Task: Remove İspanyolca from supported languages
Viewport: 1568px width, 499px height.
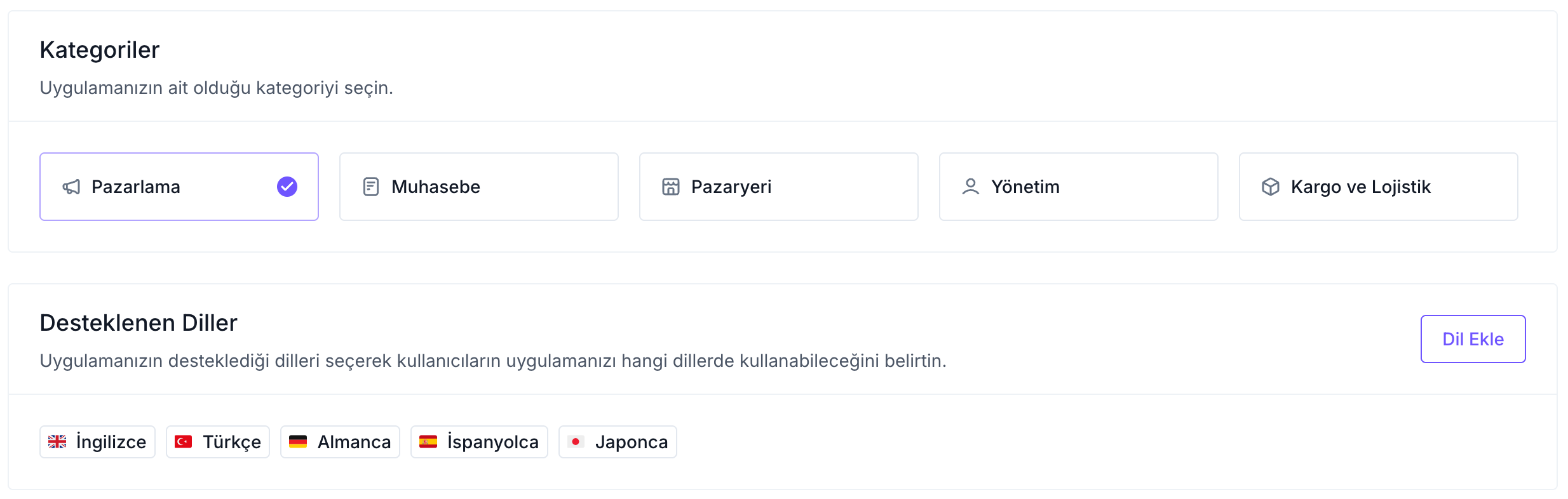Action: [x=478, y=441]
